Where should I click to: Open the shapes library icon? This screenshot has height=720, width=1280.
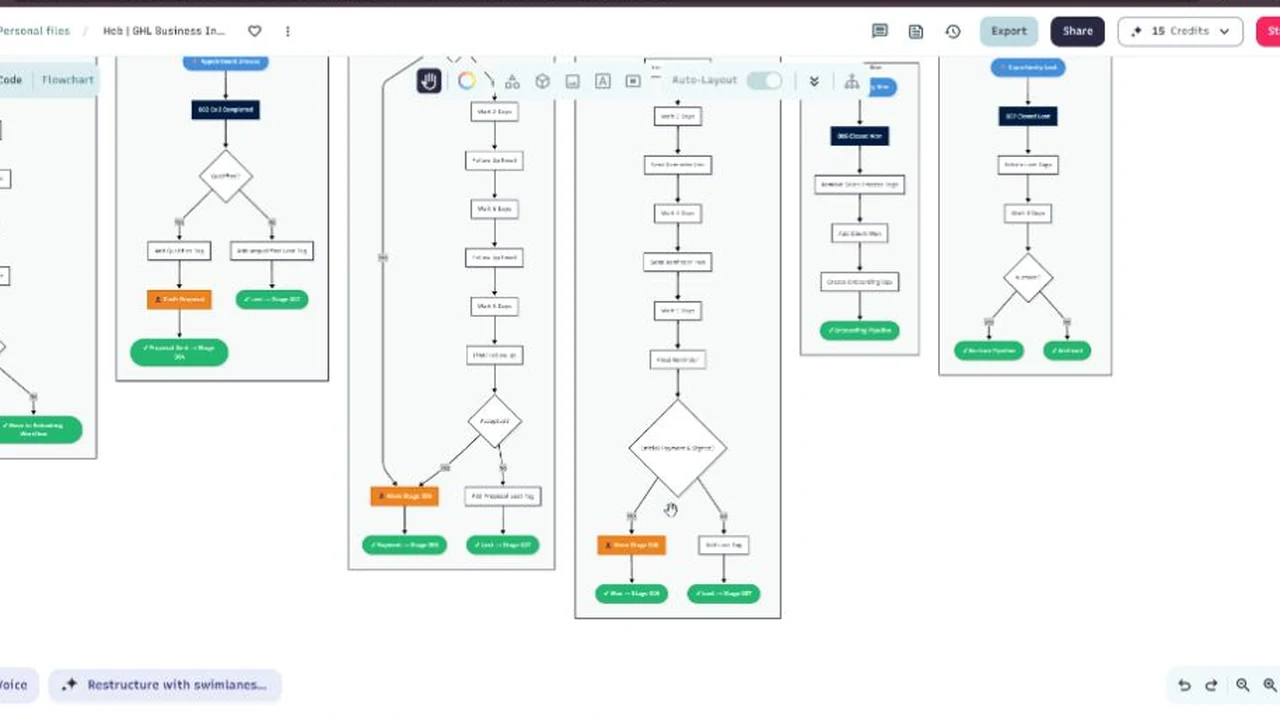click(x=512, y=81)
